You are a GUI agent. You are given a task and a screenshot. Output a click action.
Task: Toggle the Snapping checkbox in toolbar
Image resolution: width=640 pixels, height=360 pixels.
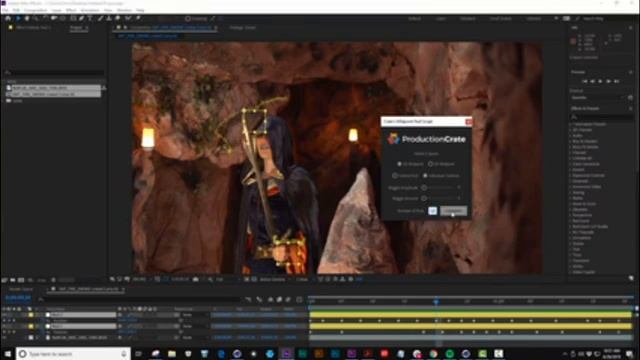point(188,19)
